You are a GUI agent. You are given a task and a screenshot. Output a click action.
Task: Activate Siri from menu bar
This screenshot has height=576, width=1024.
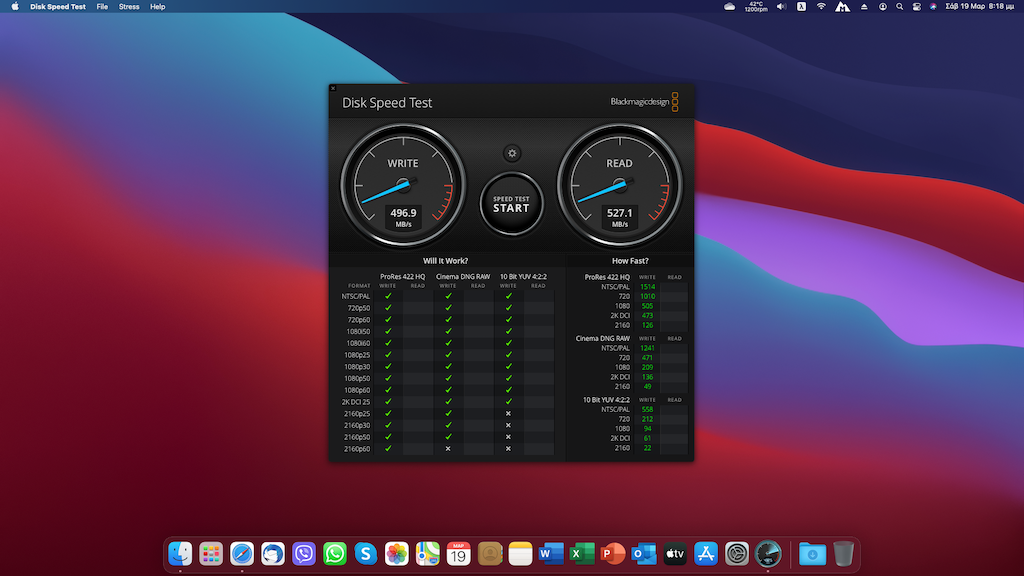[933, 7]
